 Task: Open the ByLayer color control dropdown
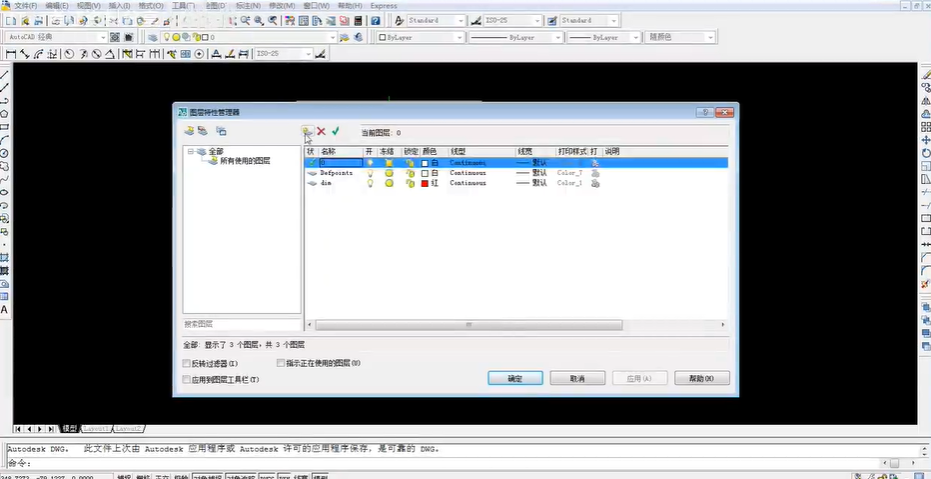tap(459, 37)
